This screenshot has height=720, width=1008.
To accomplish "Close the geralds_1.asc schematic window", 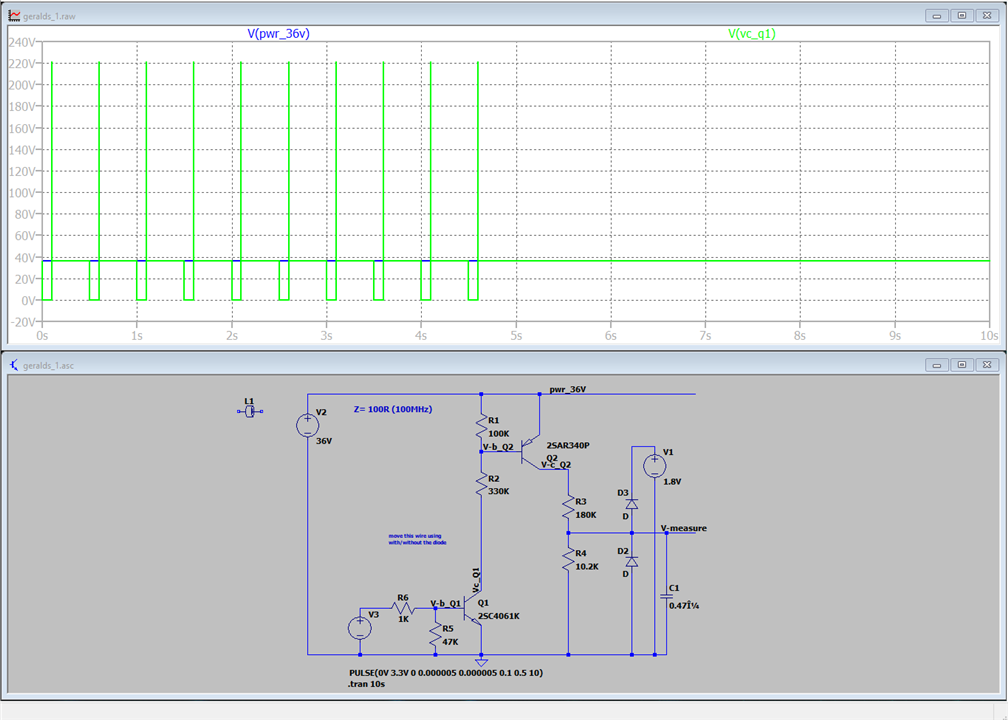I will pos(986,365).
